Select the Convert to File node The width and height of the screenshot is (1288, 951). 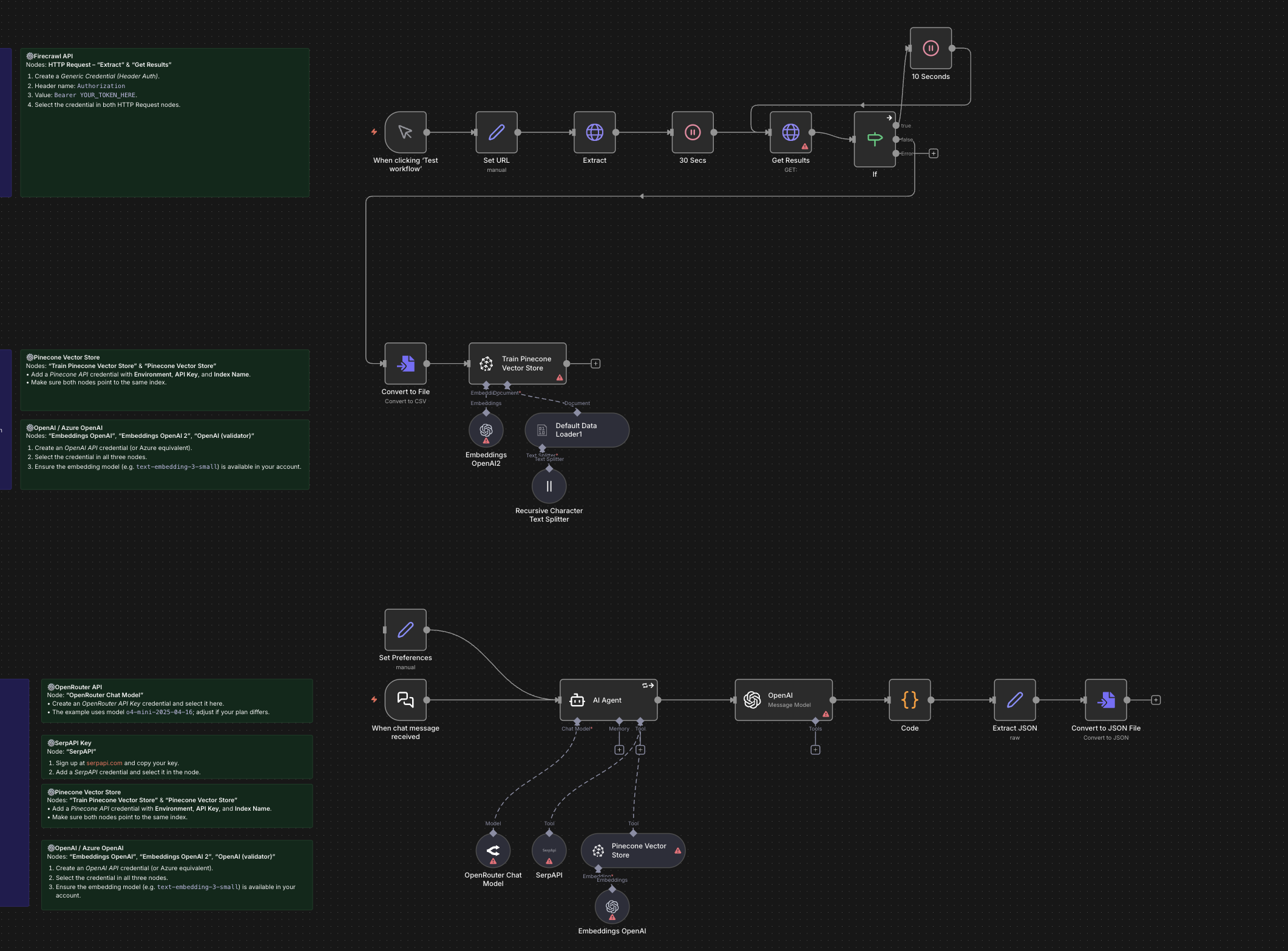pyautogui.click(x=405, y=364)
